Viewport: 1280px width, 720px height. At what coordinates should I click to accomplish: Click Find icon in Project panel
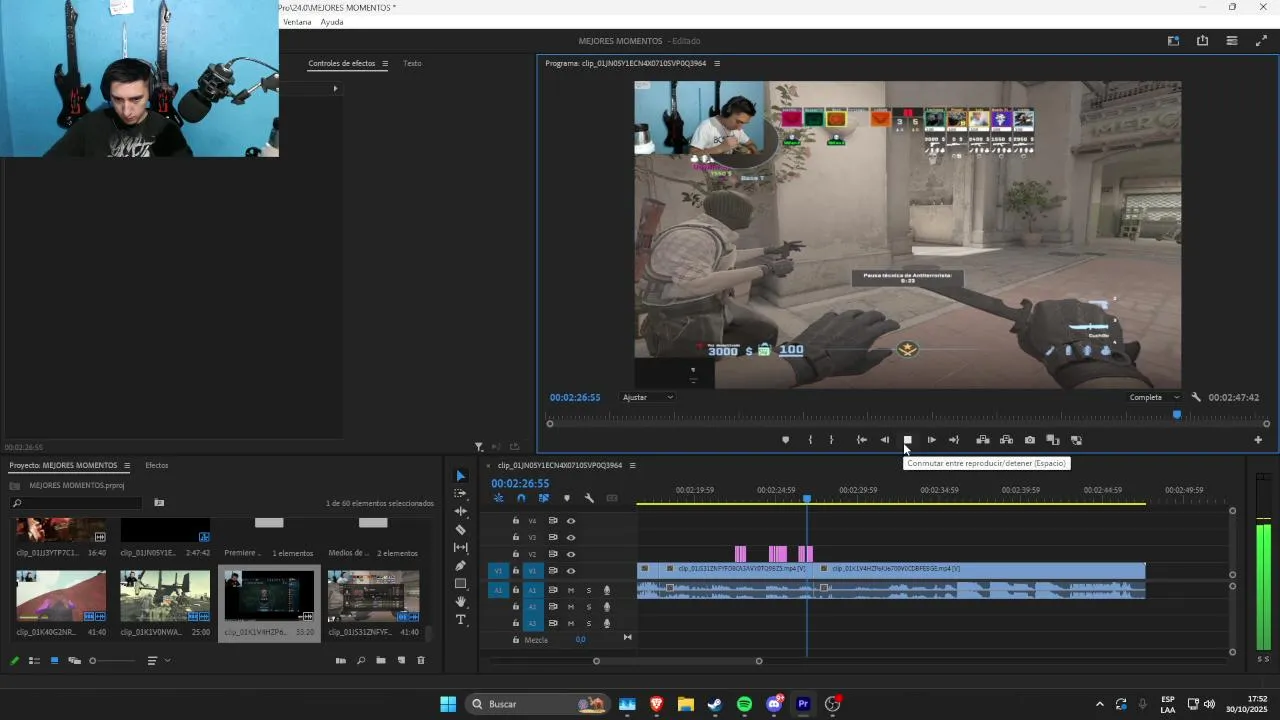click(x=361, y=660)
